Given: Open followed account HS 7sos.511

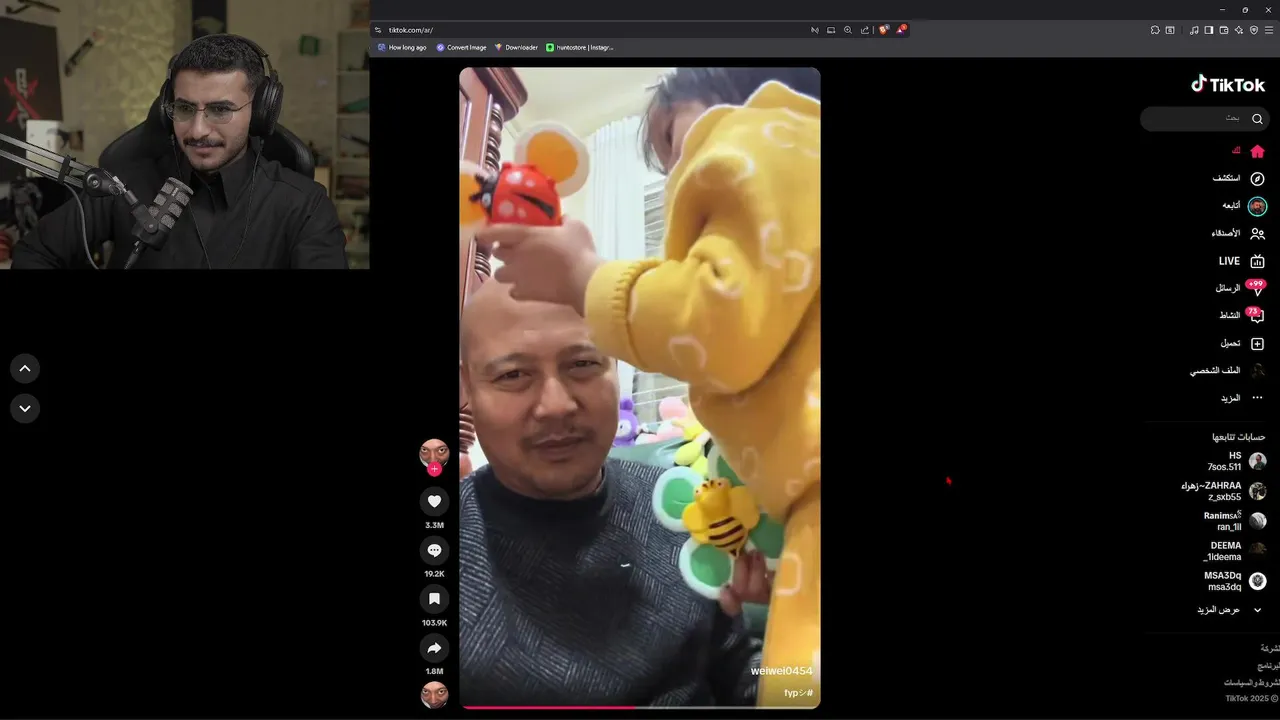Looking at the screenshot, I should (x=1236, y=461).
